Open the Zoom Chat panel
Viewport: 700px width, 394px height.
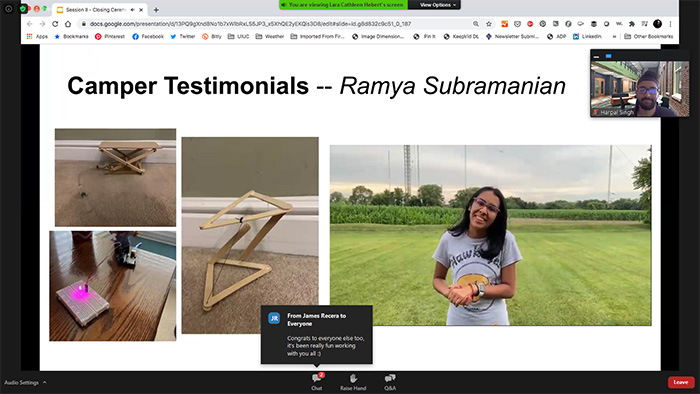(317, 382)
